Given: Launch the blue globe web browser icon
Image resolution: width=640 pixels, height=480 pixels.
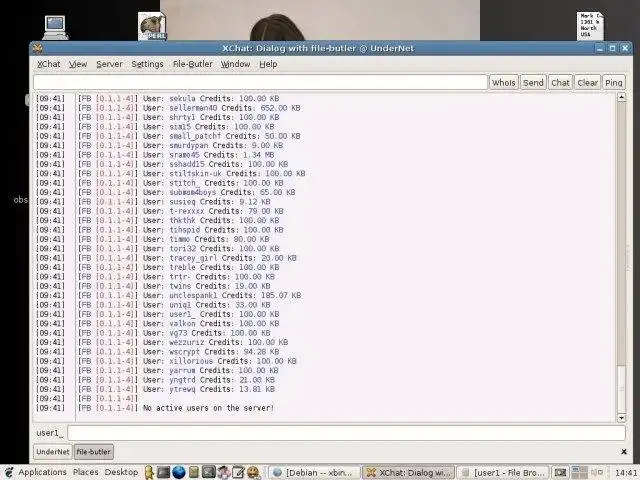Looking at the screenshot, I should [179, 472].
